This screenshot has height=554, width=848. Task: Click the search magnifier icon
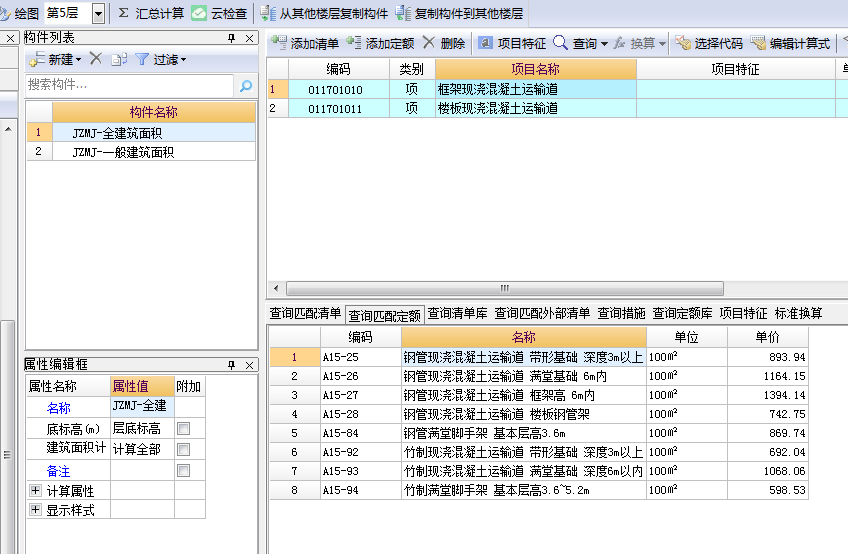[x=246, y=85]
